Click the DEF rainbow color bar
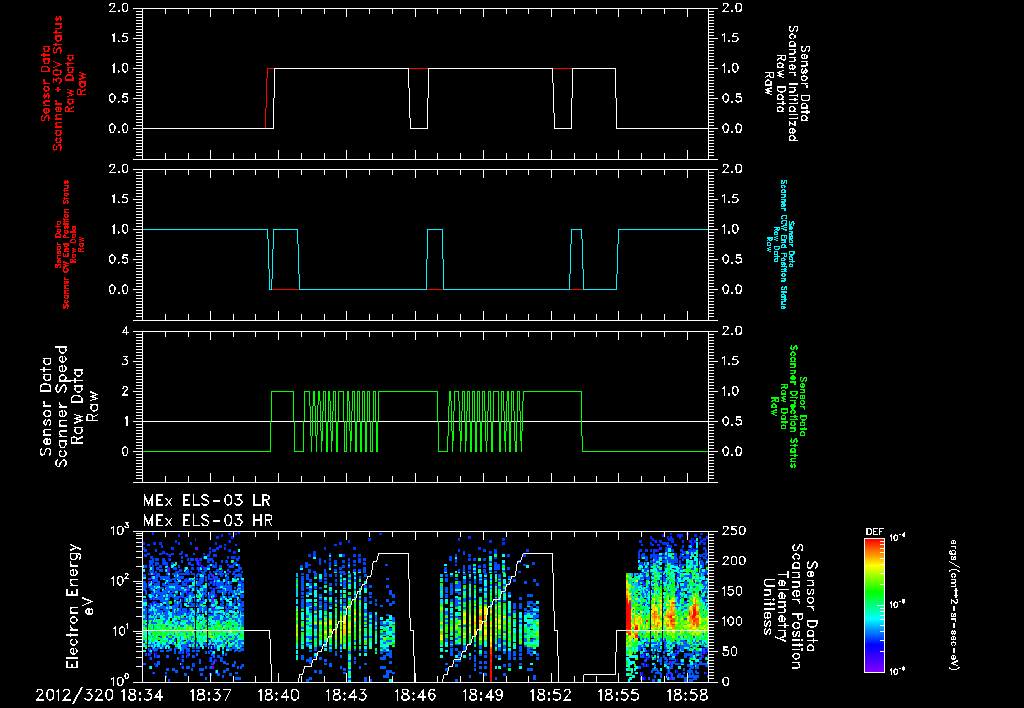Image resolution: width=1024 pixels, height=708 pixels. click(x=874, y=605)
